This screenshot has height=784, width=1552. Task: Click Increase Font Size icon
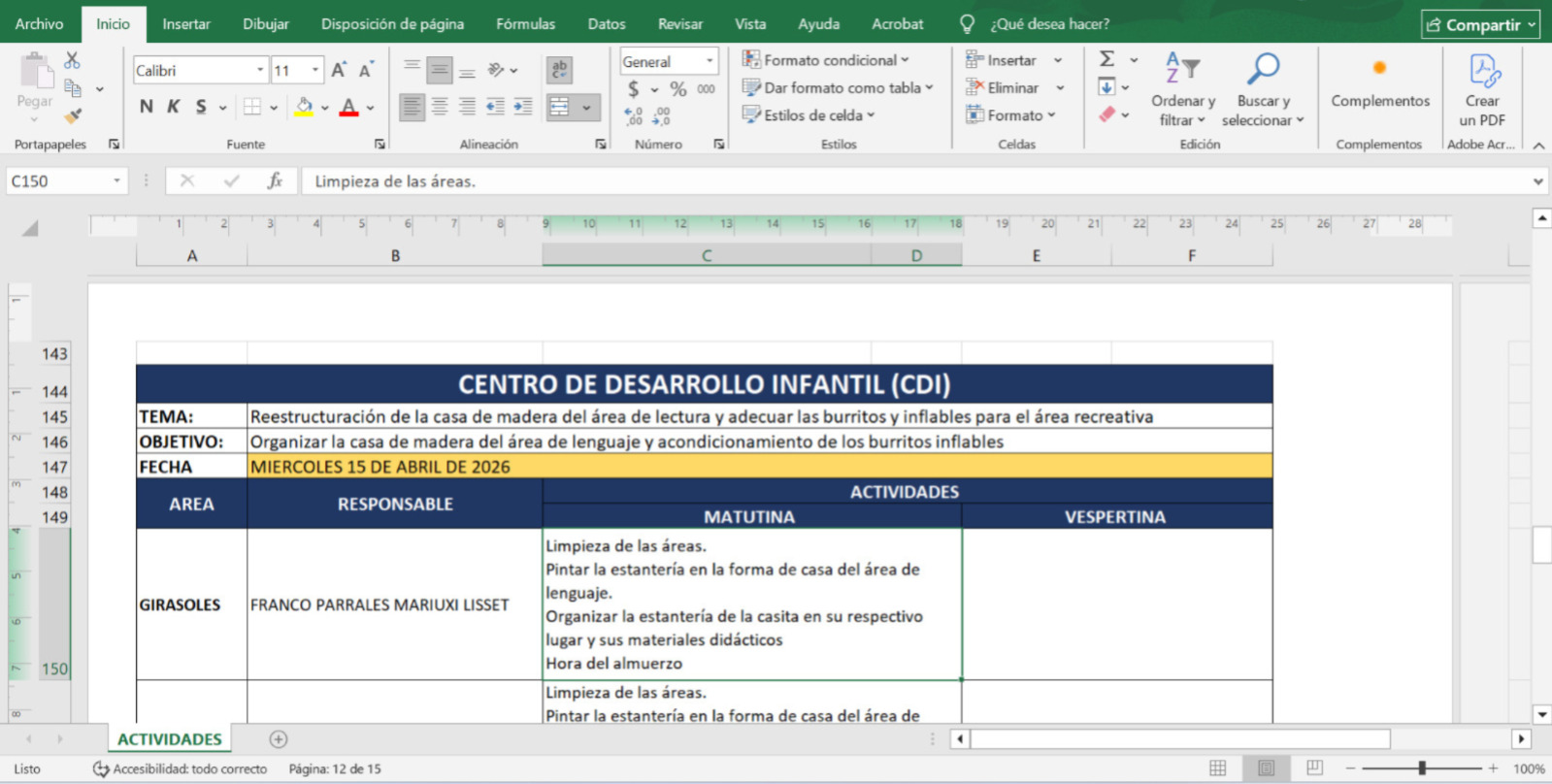pyautogui.click(x=338, y=70)
